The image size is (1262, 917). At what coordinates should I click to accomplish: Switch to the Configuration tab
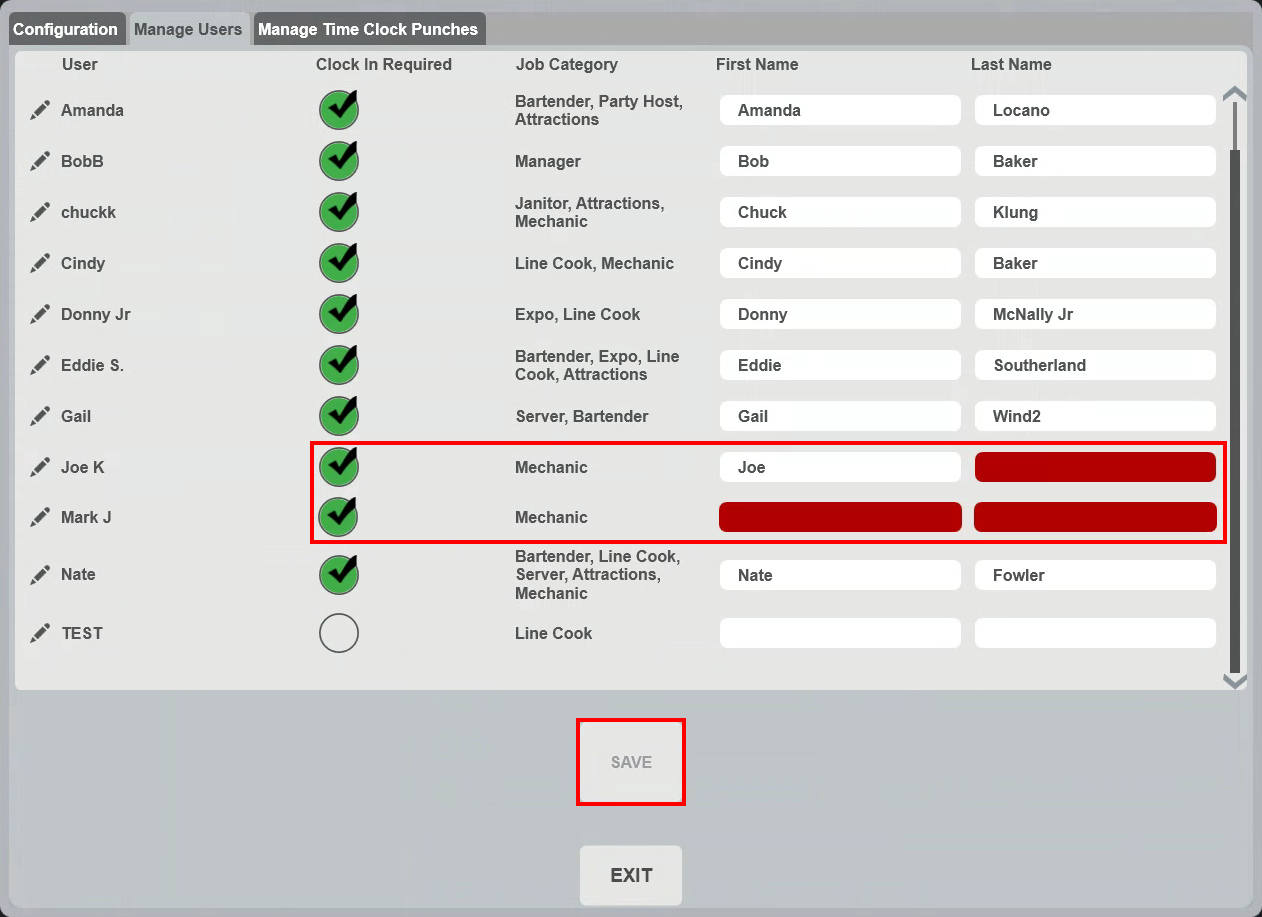click(x=66, y=29)
